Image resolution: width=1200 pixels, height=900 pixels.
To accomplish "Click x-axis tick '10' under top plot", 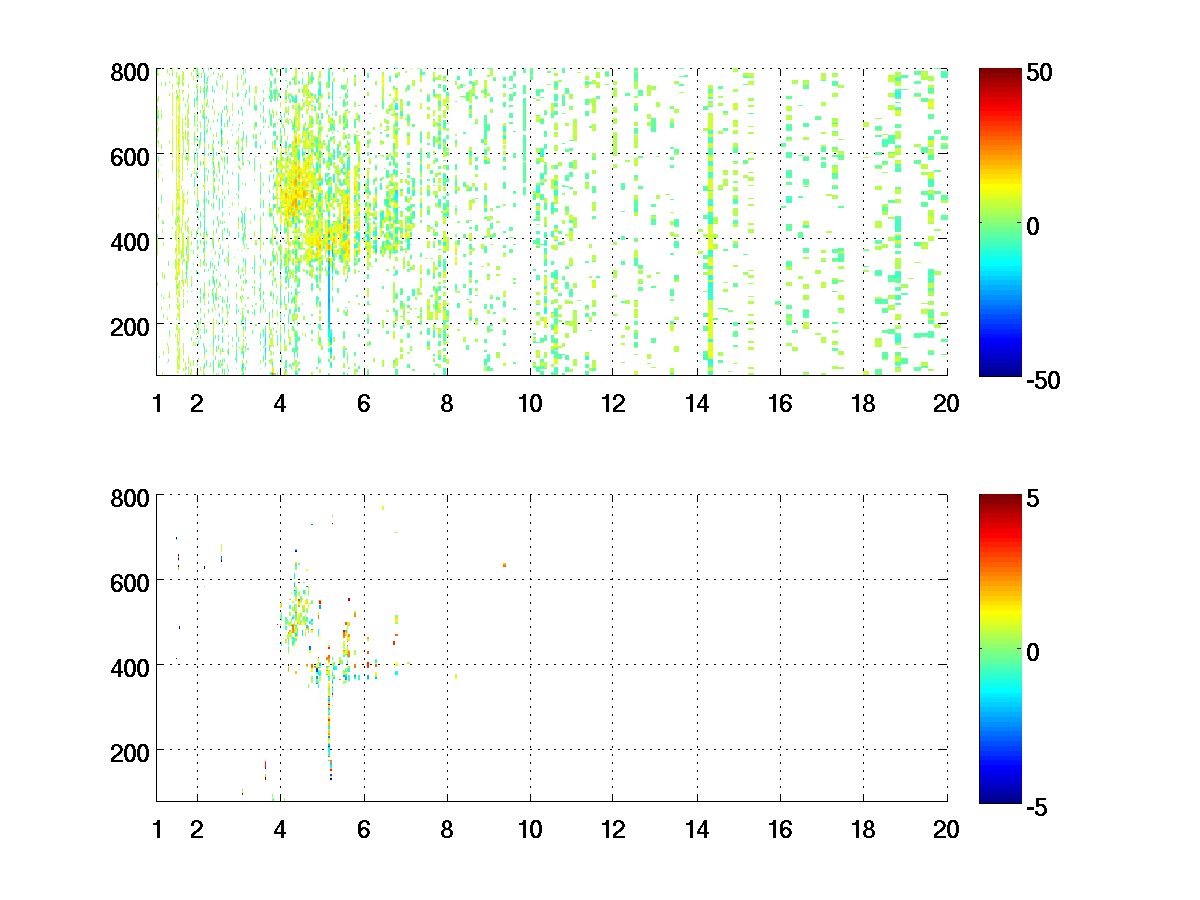I will pyautogui.click(x=530, y=404).
